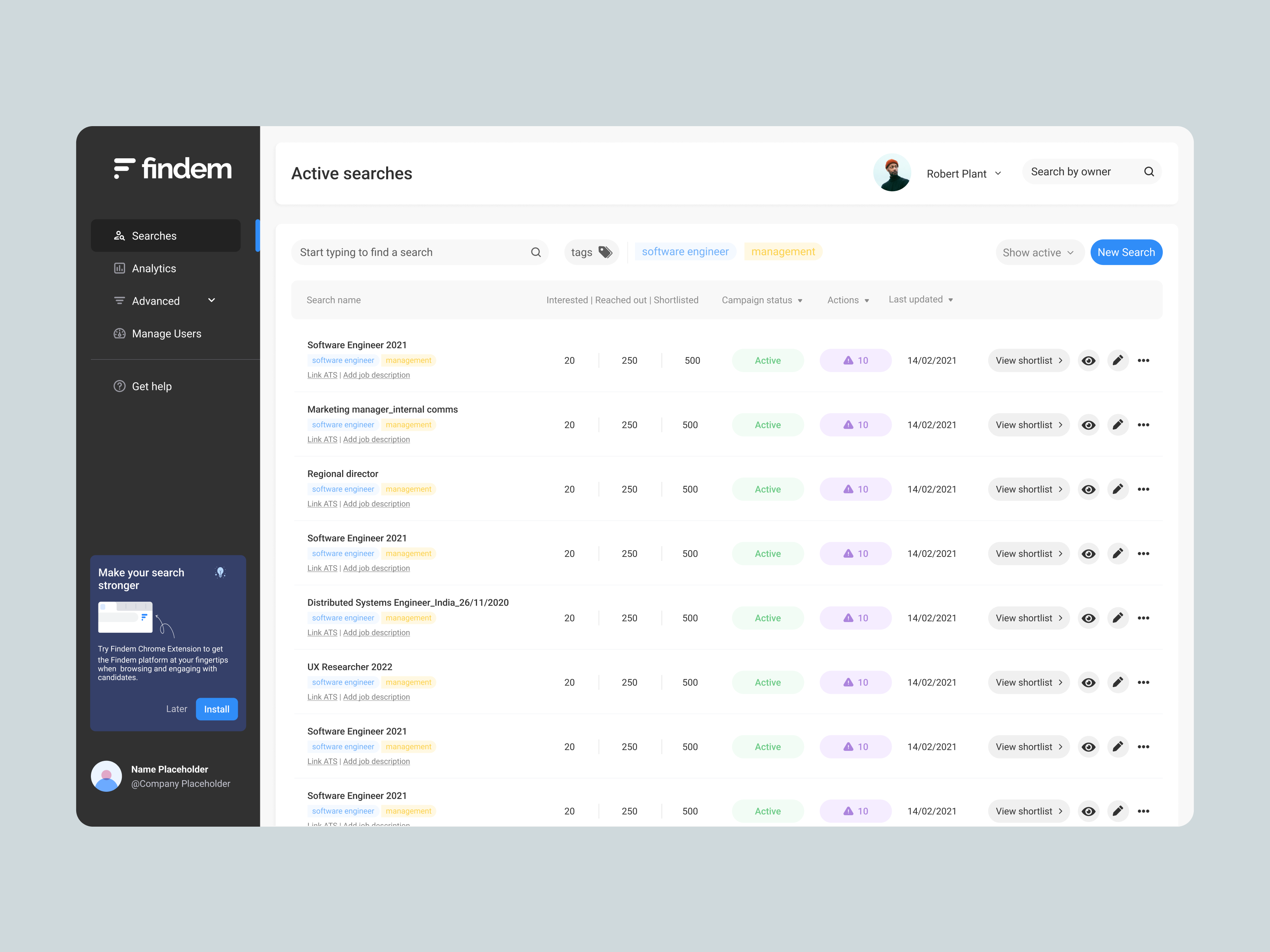The height and width of the screenshot is (952, 1270).
Task: Toggle eye visibility for Software Engineer 2021 first row
Action: click(x=1088, y=360)
